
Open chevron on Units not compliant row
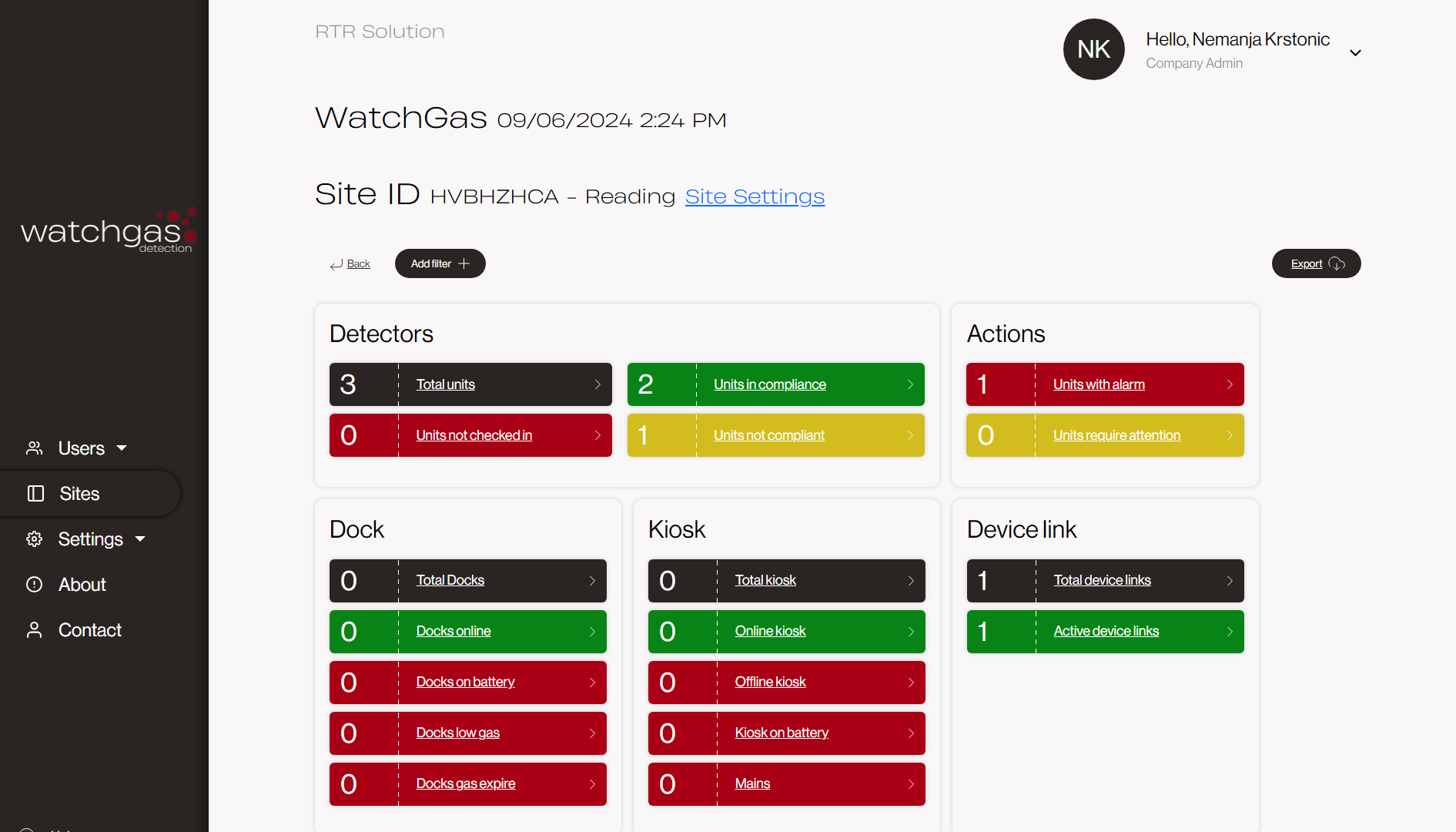pos(910,435)
